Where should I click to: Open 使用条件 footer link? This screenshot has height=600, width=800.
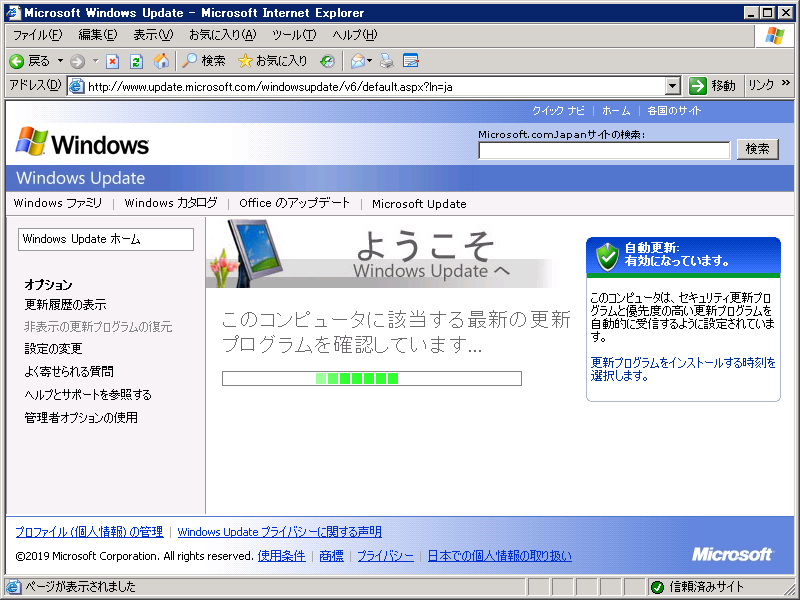tap(282, 556)
